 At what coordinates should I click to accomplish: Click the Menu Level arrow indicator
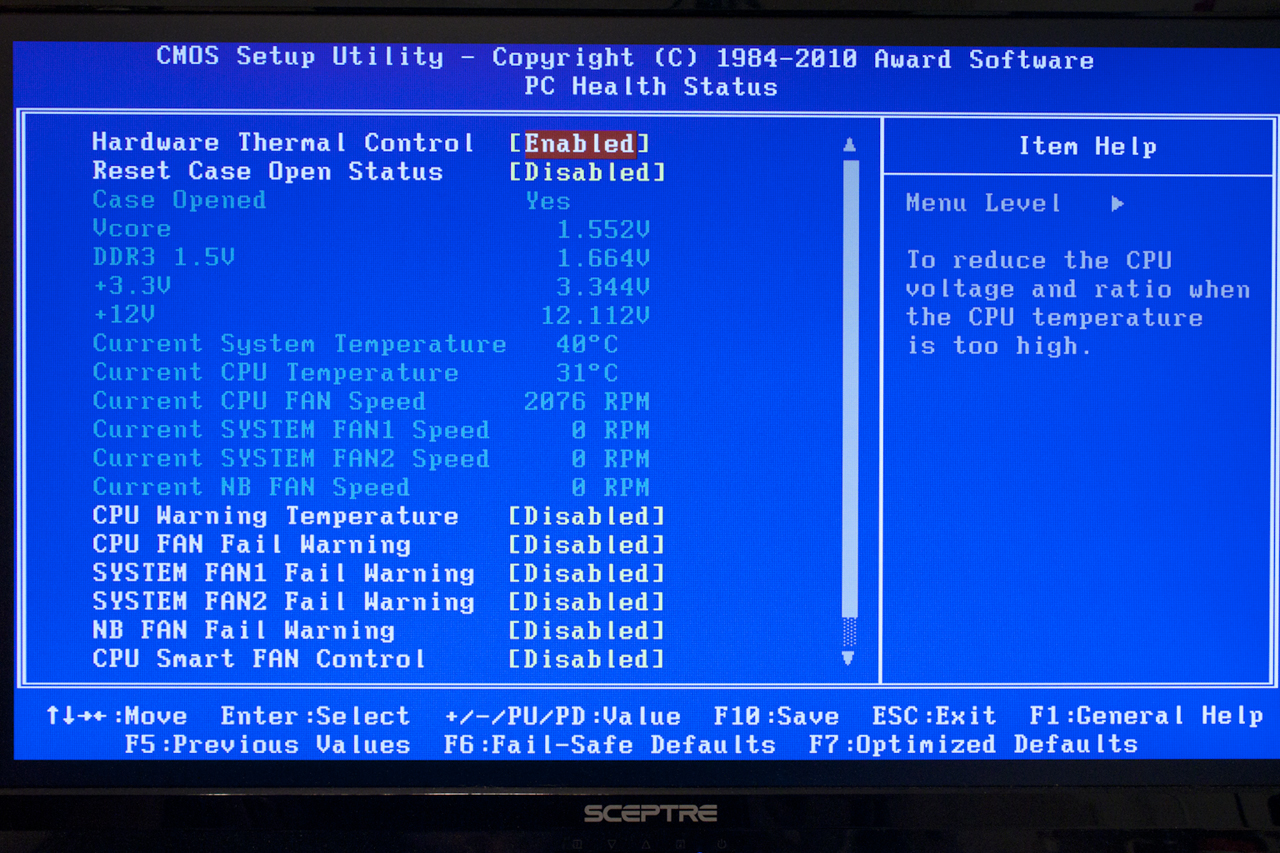tap(1117, 204)
